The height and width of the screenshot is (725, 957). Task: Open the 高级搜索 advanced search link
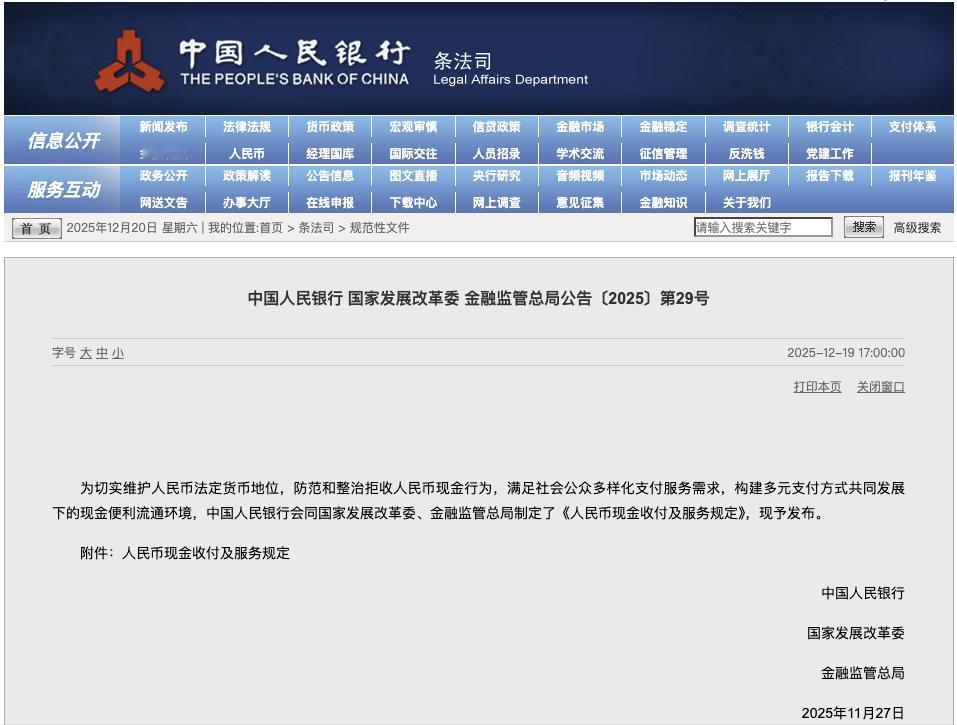click(x=917, y=227)
